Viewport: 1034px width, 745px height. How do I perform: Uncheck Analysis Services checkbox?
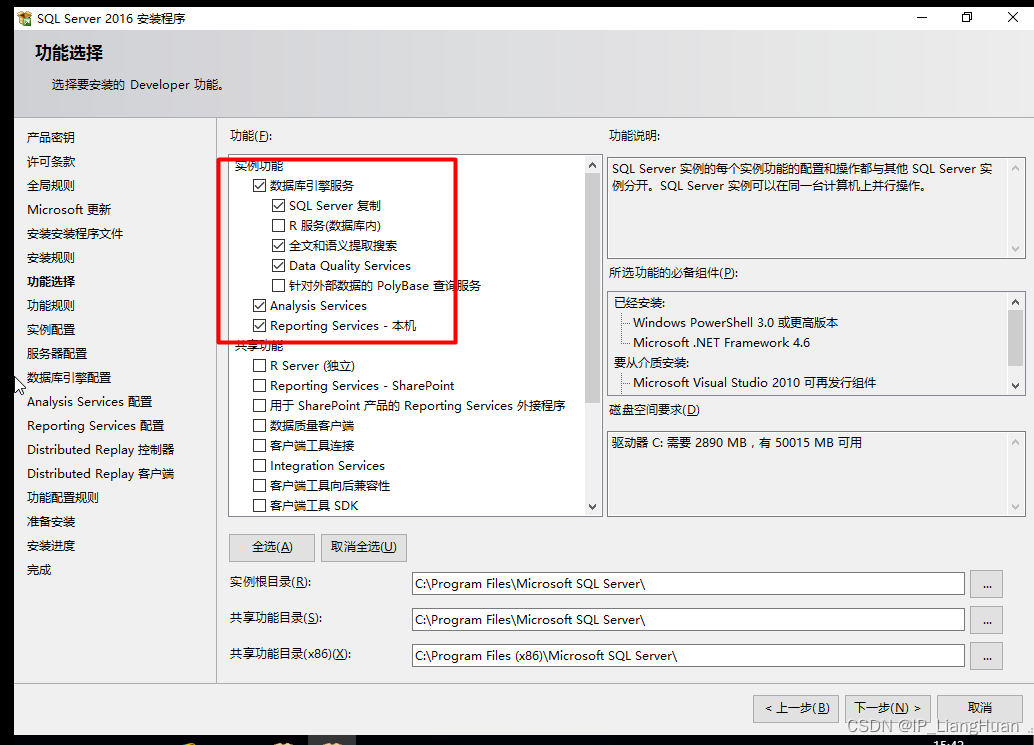259,306
